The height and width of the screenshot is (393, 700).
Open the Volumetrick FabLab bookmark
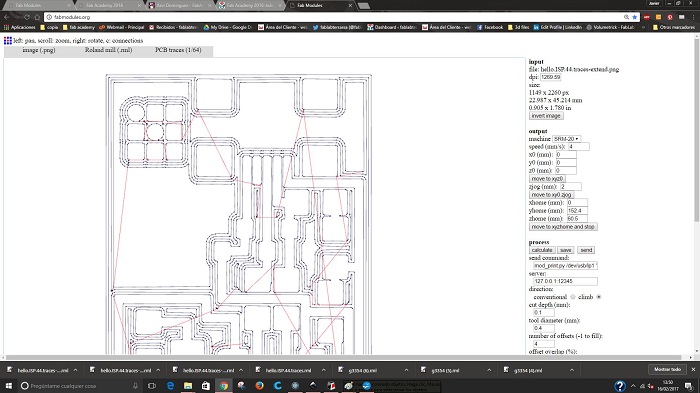click(x=610, y=27)
